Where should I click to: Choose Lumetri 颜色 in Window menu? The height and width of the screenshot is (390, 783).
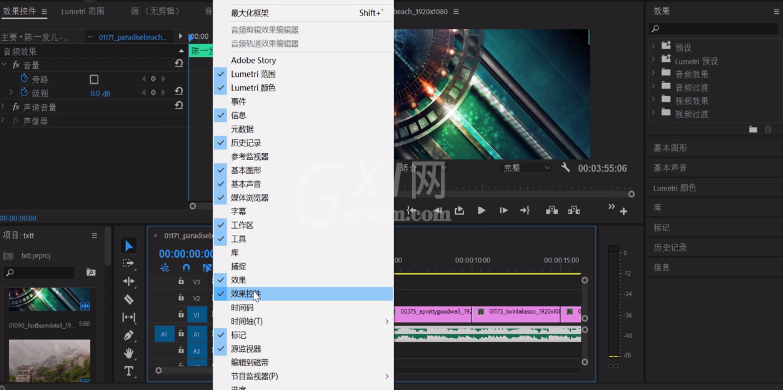[304, 88]
